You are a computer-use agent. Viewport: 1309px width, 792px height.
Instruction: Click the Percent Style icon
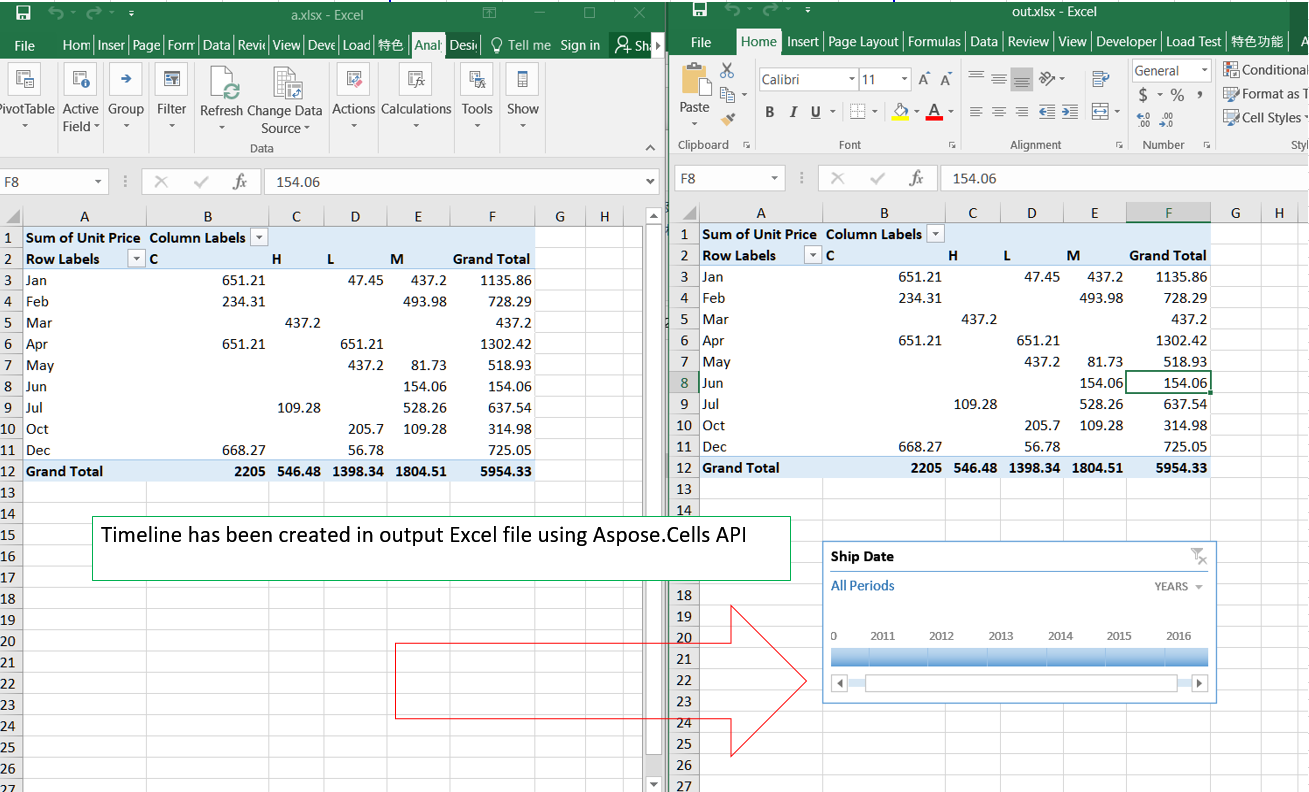1177,95
